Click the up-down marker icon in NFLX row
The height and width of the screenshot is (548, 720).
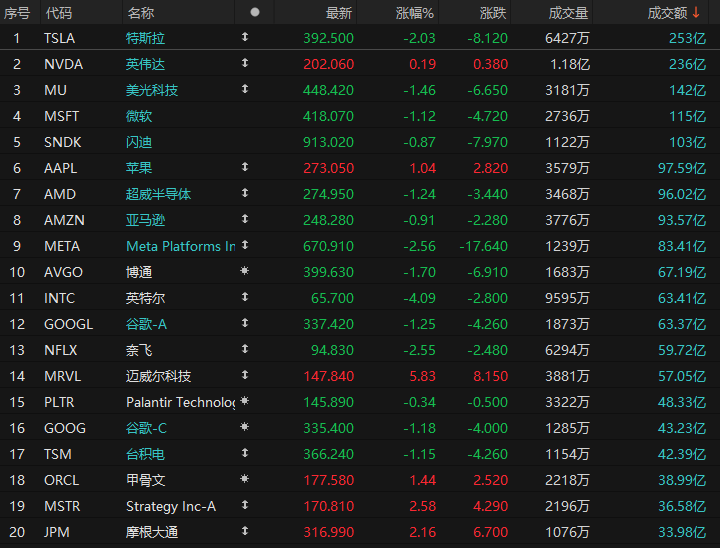pos(245,349)
